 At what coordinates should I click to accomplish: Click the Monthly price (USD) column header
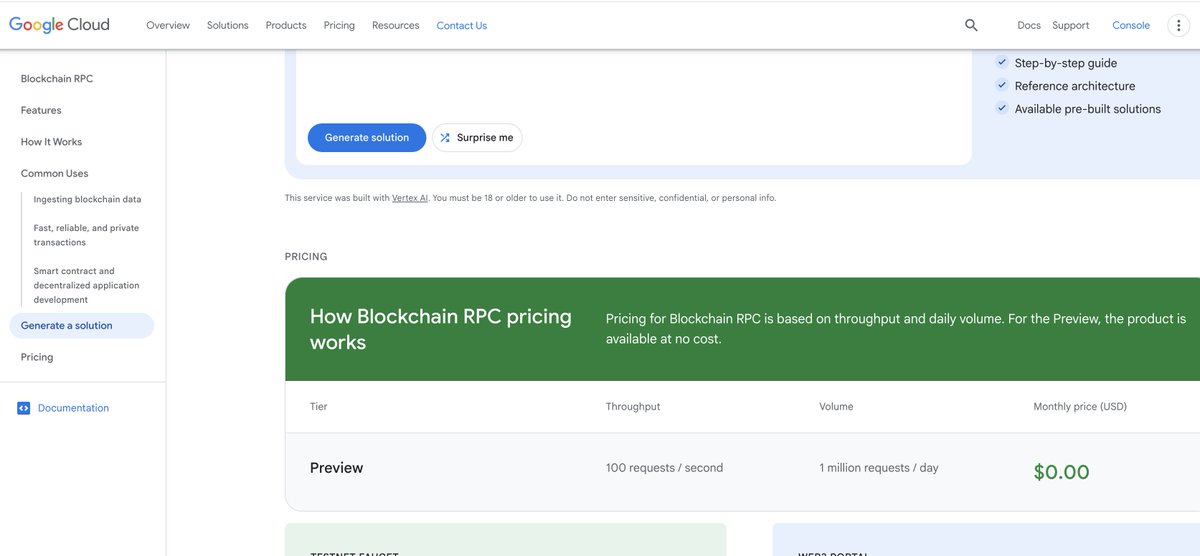[1080, 407]
